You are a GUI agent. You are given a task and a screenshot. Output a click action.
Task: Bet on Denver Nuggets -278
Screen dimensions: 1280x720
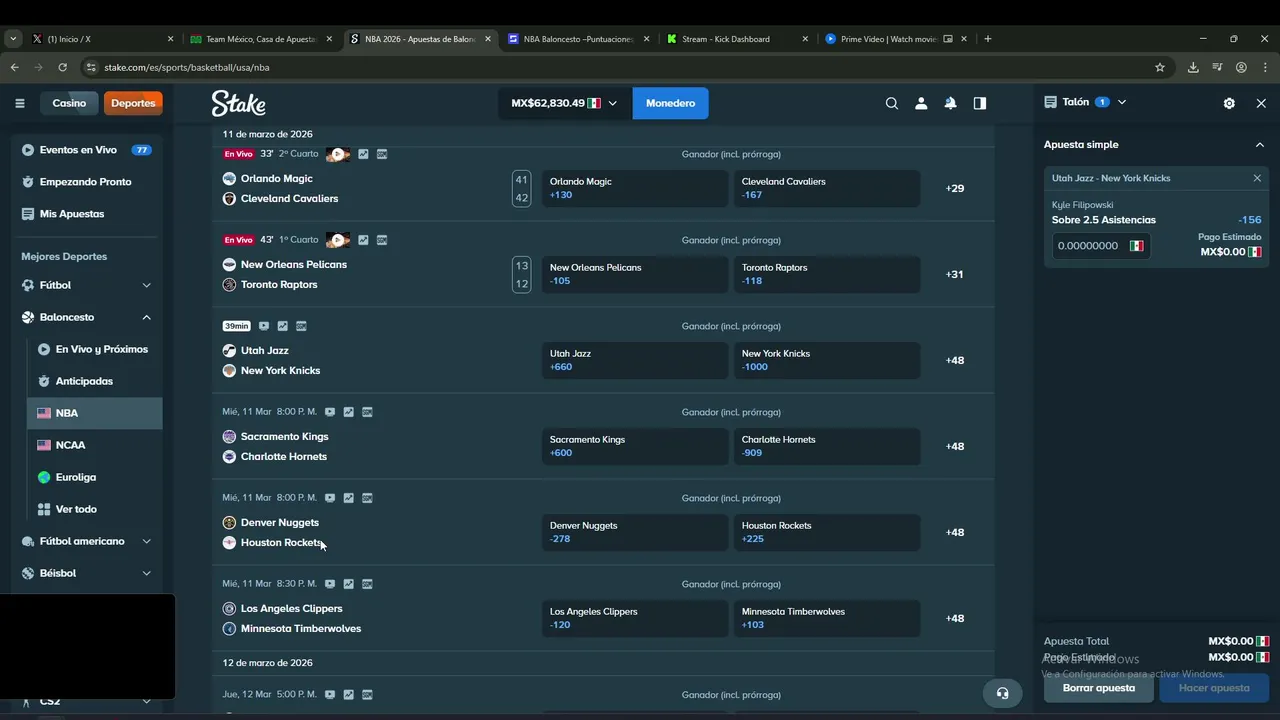point(635,532)
